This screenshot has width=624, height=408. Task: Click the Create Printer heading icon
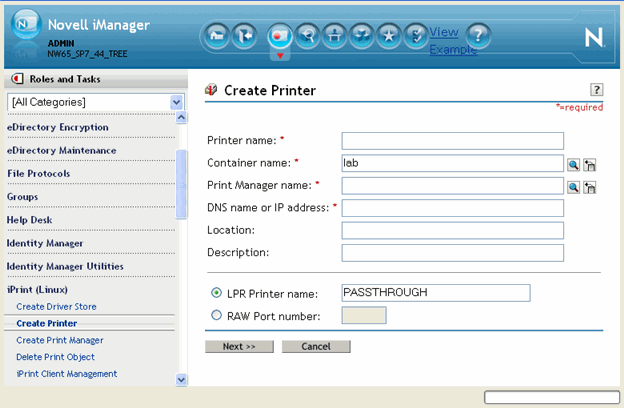[211, 90]
